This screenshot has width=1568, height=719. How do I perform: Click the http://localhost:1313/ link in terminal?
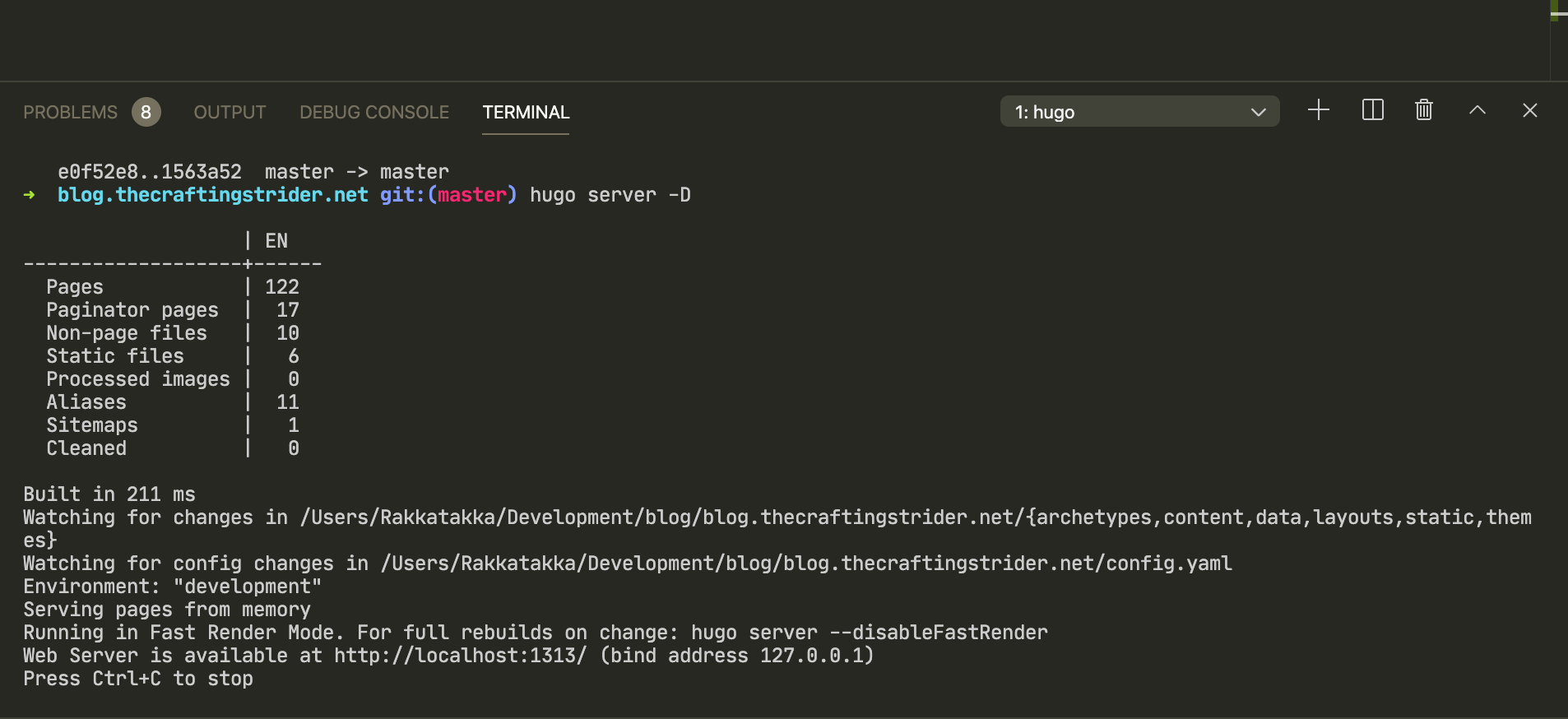point(461,656)
